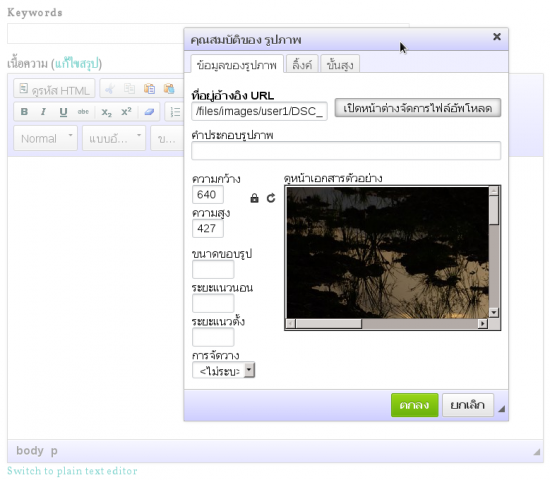Image resolution: width=550 pixels, height=480 pixels.
Task: Select the superscript icon
Action: pos(126,112)
